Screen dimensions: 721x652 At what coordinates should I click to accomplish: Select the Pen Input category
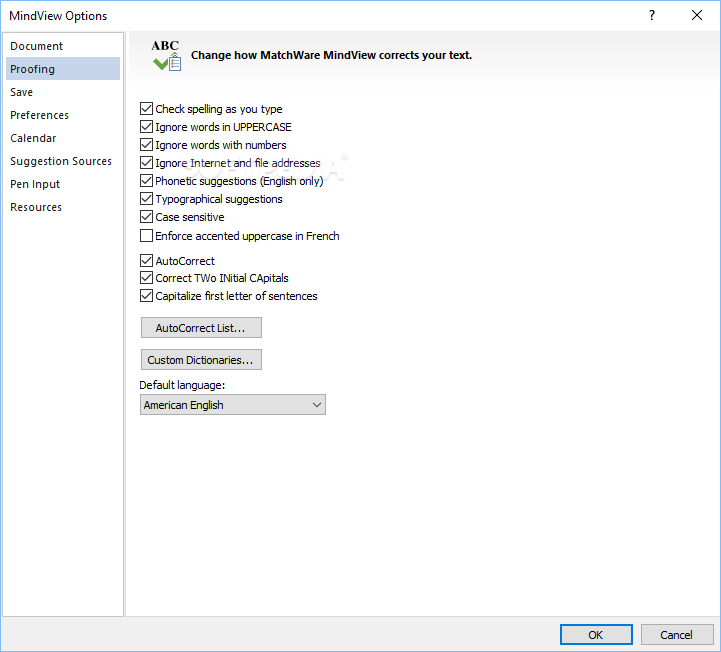pos(63,184)
